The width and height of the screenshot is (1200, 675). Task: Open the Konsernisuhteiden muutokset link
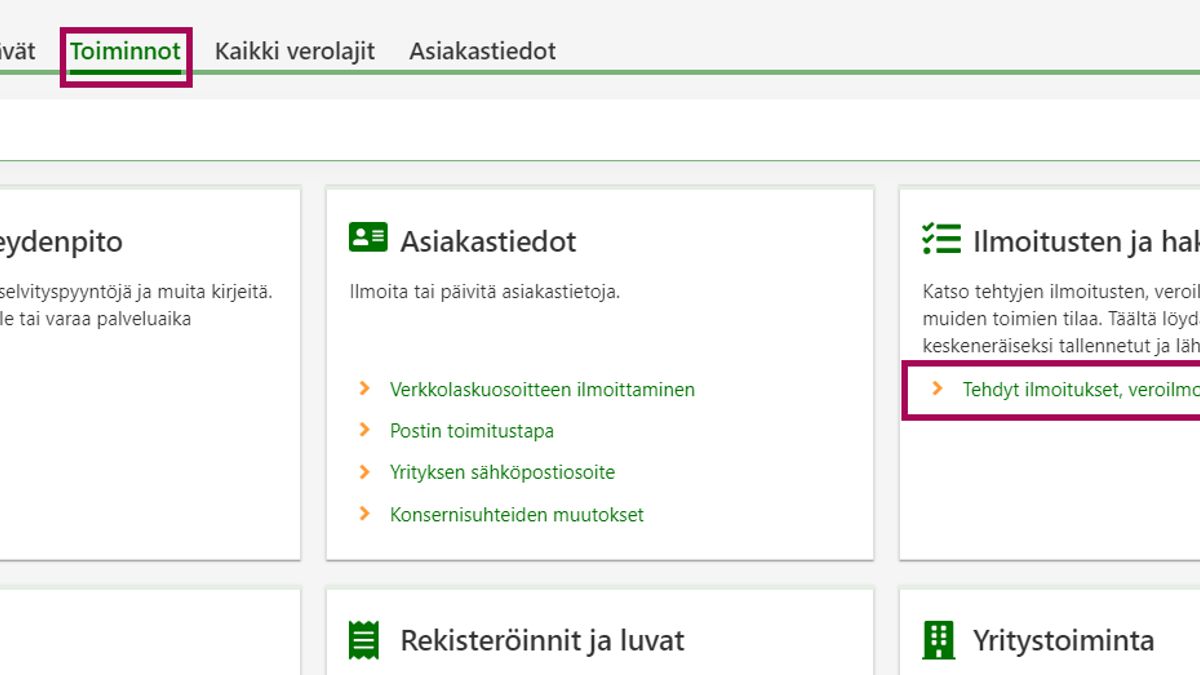516,515
